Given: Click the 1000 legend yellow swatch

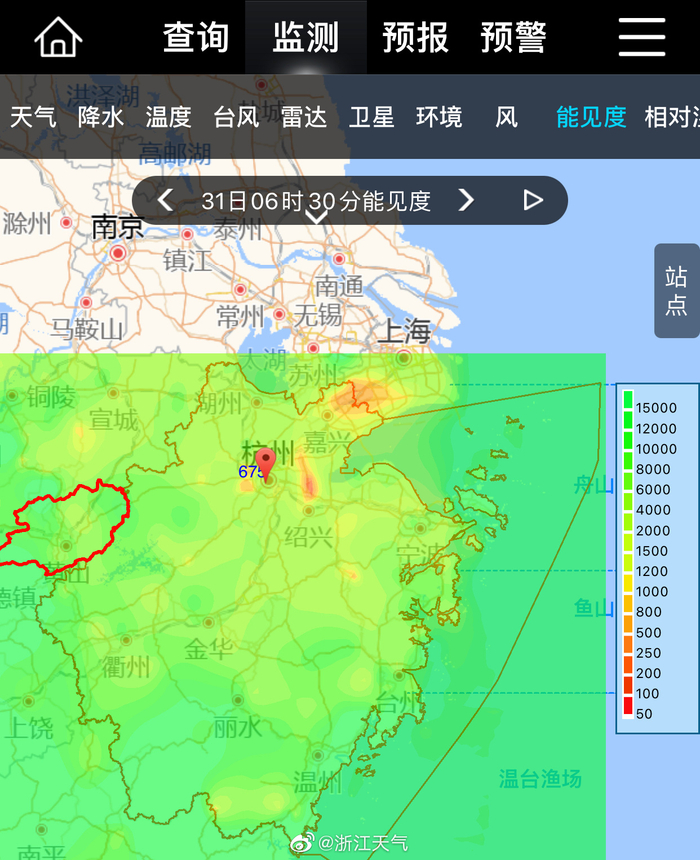Looking at the screenshot, I should pos(628,582).
